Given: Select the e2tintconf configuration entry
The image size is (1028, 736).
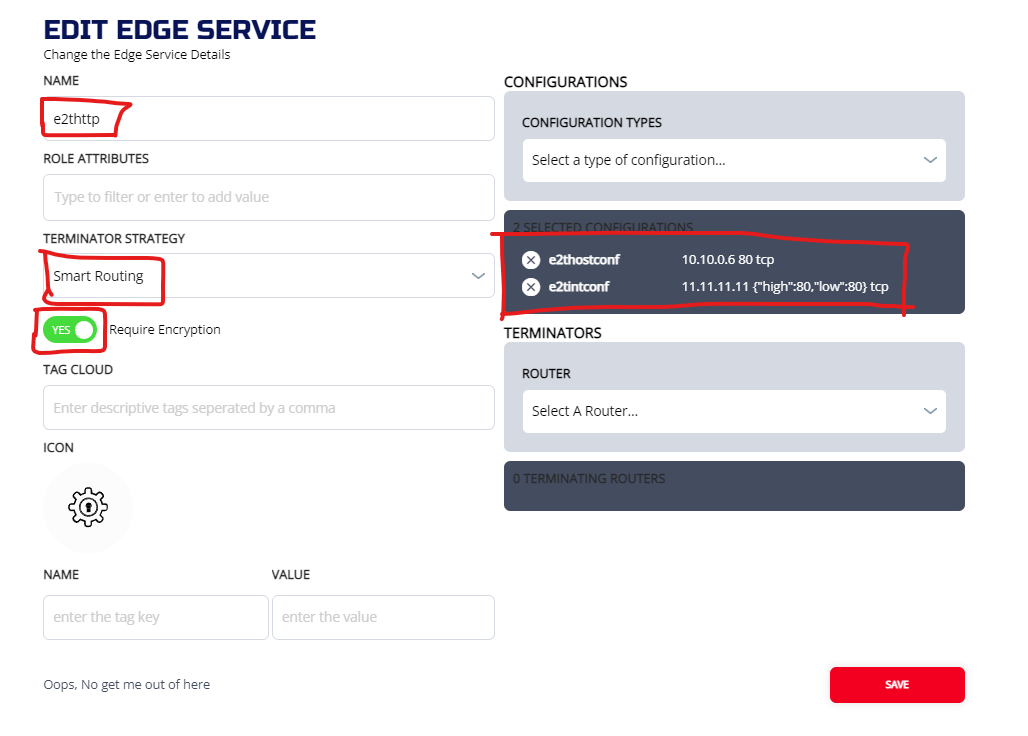Looking at the screenshot, I should click(x=581, y=287).
